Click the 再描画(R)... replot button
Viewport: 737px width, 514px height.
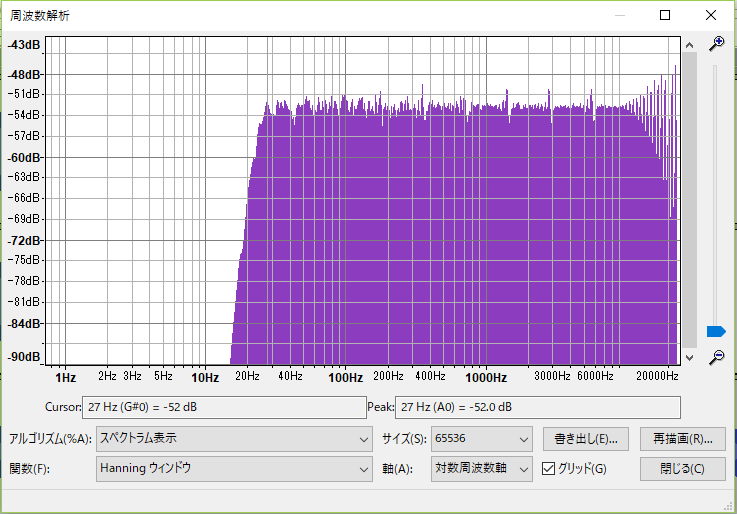tap(682, 439)
